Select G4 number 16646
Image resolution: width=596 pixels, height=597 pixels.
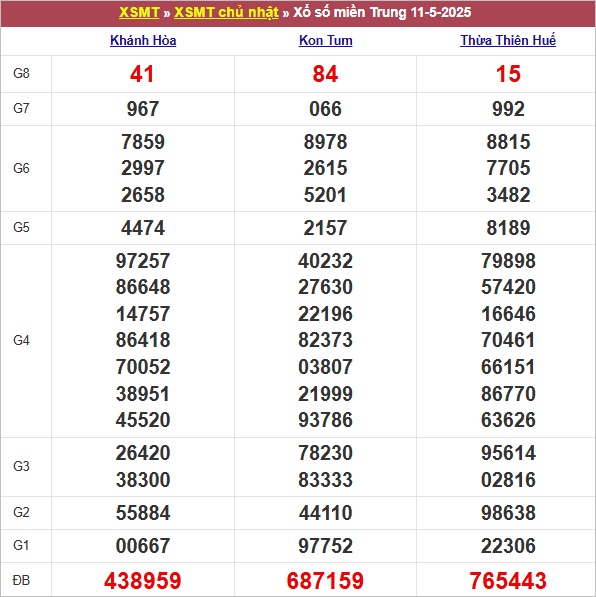[508, 314]
